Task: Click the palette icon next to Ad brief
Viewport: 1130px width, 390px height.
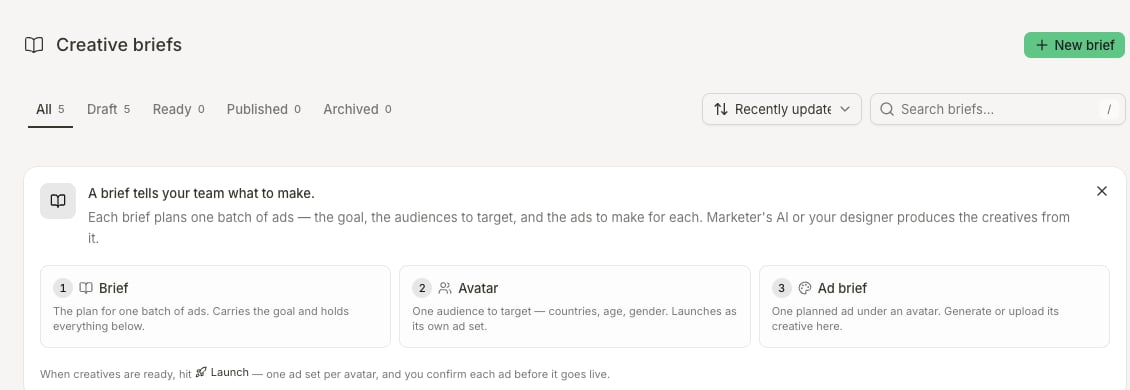Action: [804, 288]
